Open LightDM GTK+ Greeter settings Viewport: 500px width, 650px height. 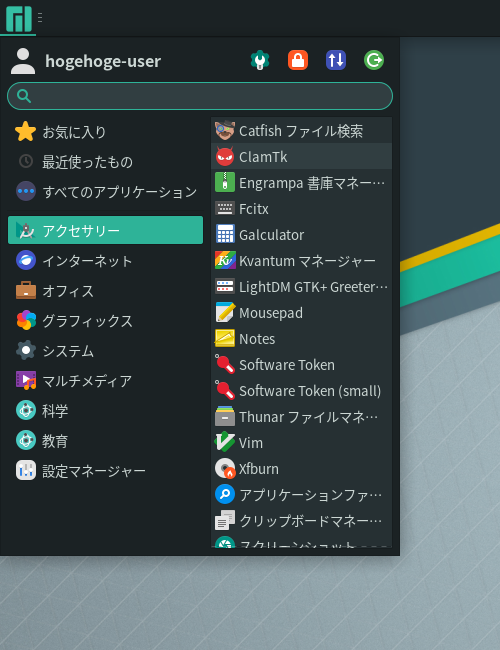tap(301, 287)
